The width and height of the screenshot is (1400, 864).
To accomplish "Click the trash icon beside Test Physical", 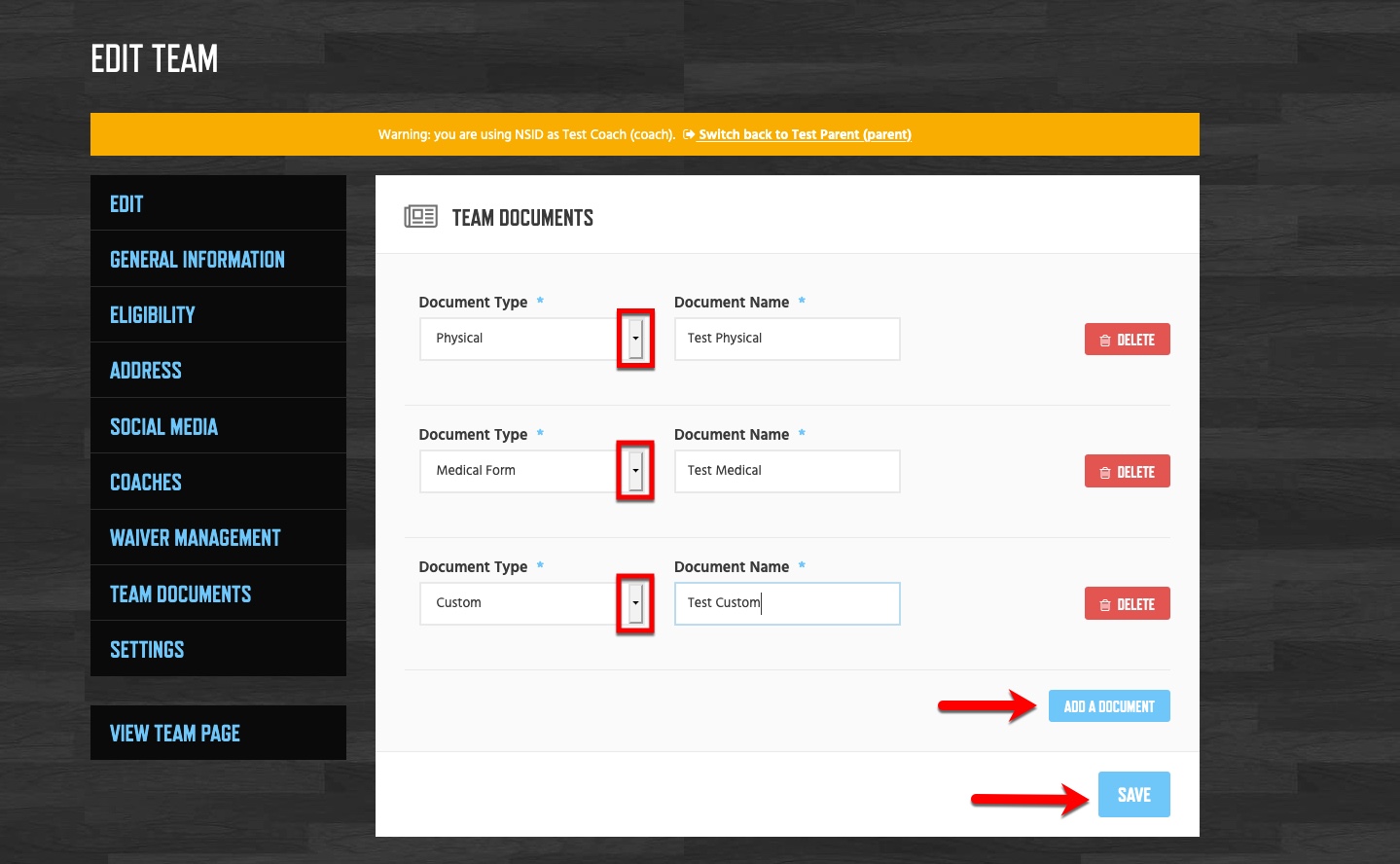I will (1105, 341).
